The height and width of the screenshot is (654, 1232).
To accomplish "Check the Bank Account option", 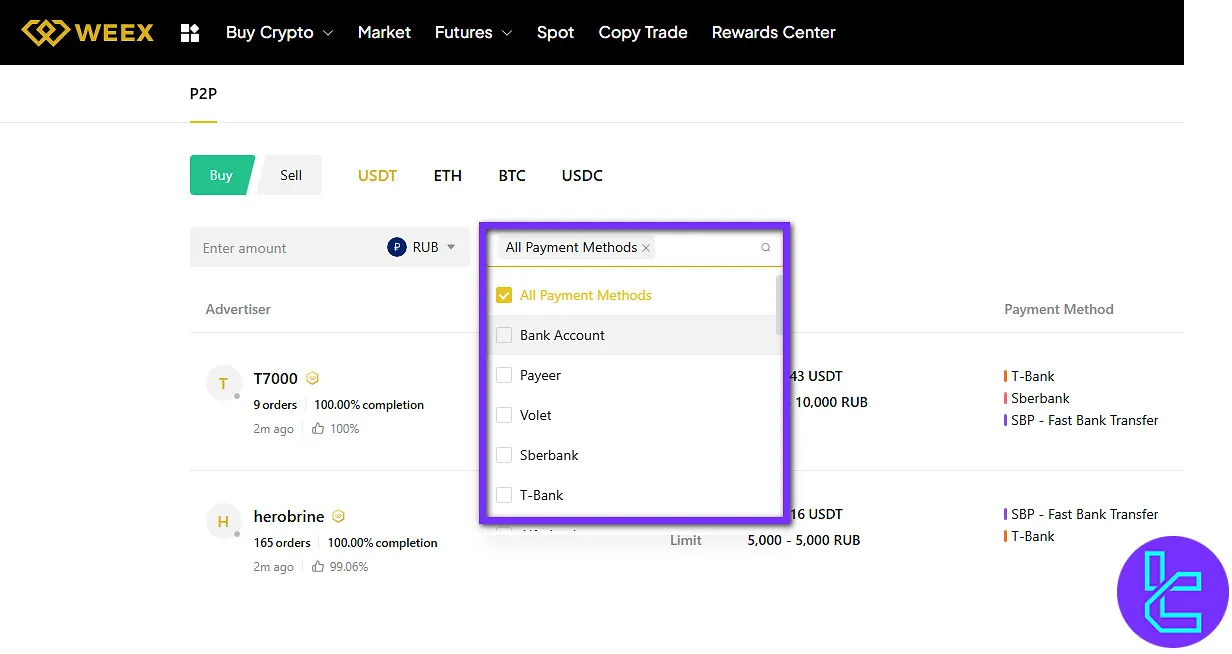I will coord(504,335).
